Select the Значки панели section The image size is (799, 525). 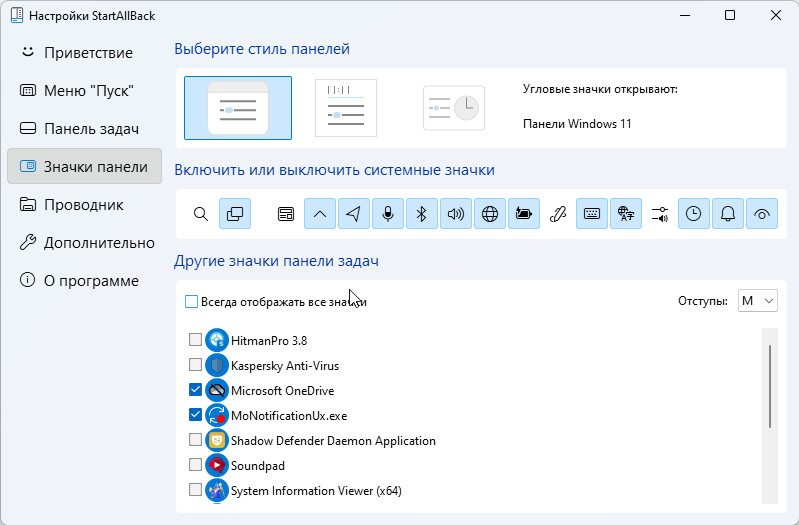[85, 166]
